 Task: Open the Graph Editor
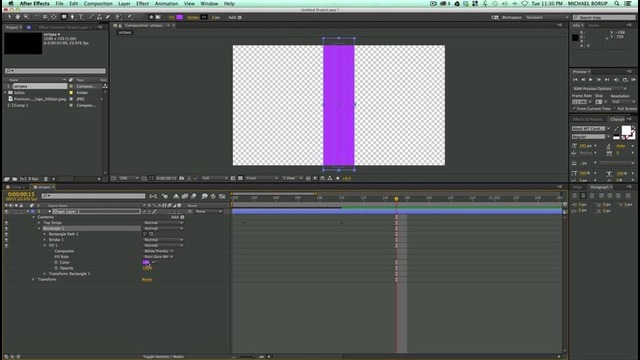coord(222,196)
